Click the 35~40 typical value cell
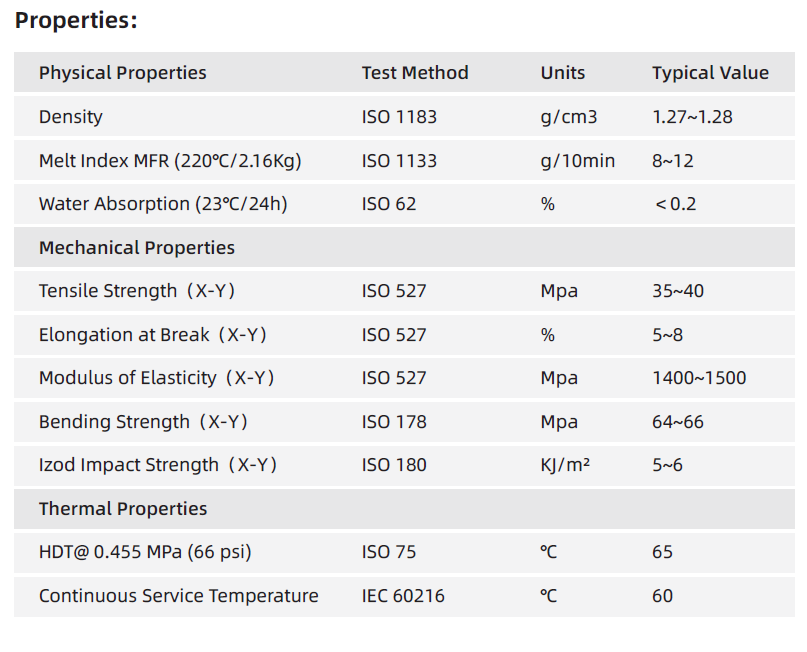Screen dimensions: 807x652 click(x=678, y=291)
